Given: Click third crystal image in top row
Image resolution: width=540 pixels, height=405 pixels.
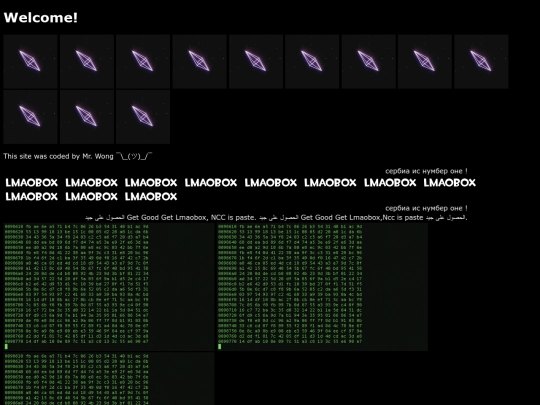Looking at the screenshot, I should [143, 61].
